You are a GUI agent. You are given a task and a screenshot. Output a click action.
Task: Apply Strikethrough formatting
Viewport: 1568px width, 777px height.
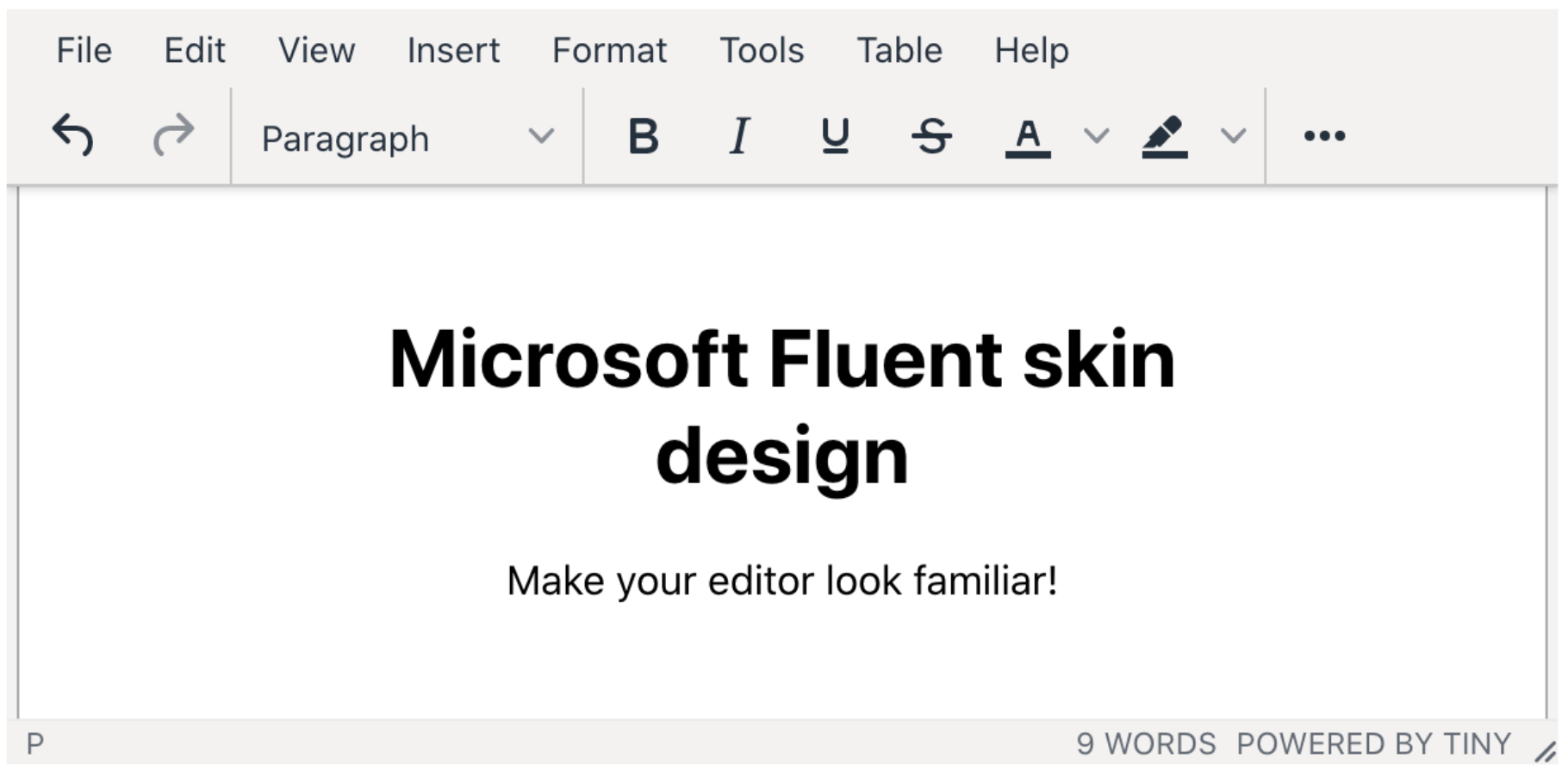click(x=931, y=136)
